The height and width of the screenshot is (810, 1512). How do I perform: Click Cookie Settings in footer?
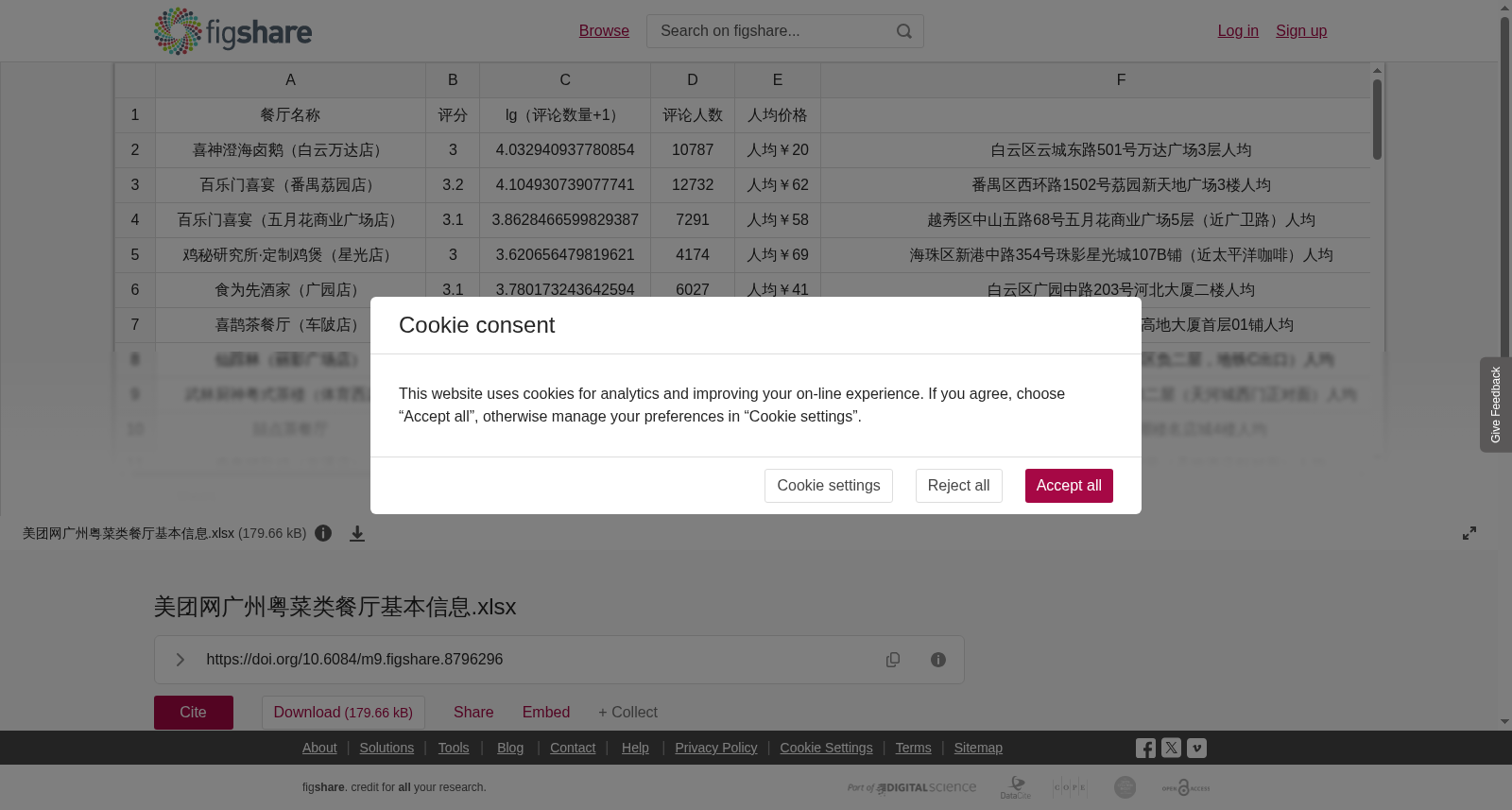(827, 748)
